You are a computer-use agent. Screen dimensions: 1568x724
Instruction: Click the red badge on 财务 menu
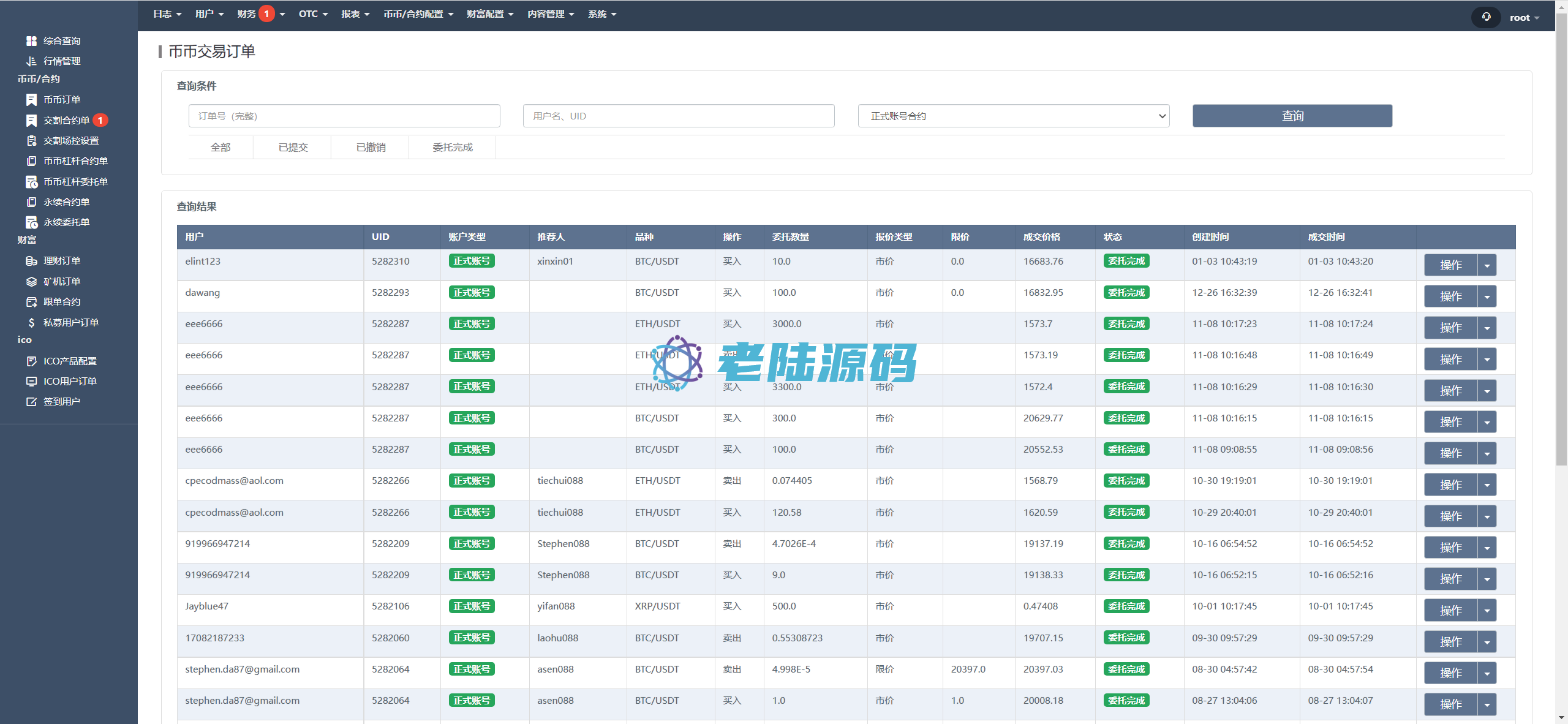[266, 13]
